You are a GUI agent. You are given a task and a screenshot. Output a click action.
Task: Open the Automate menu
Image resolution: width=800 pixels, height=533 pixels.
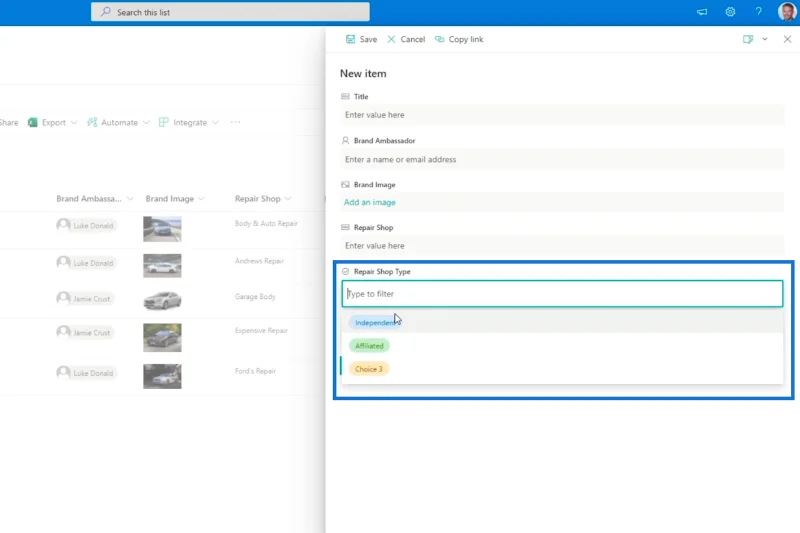point(118,122)
